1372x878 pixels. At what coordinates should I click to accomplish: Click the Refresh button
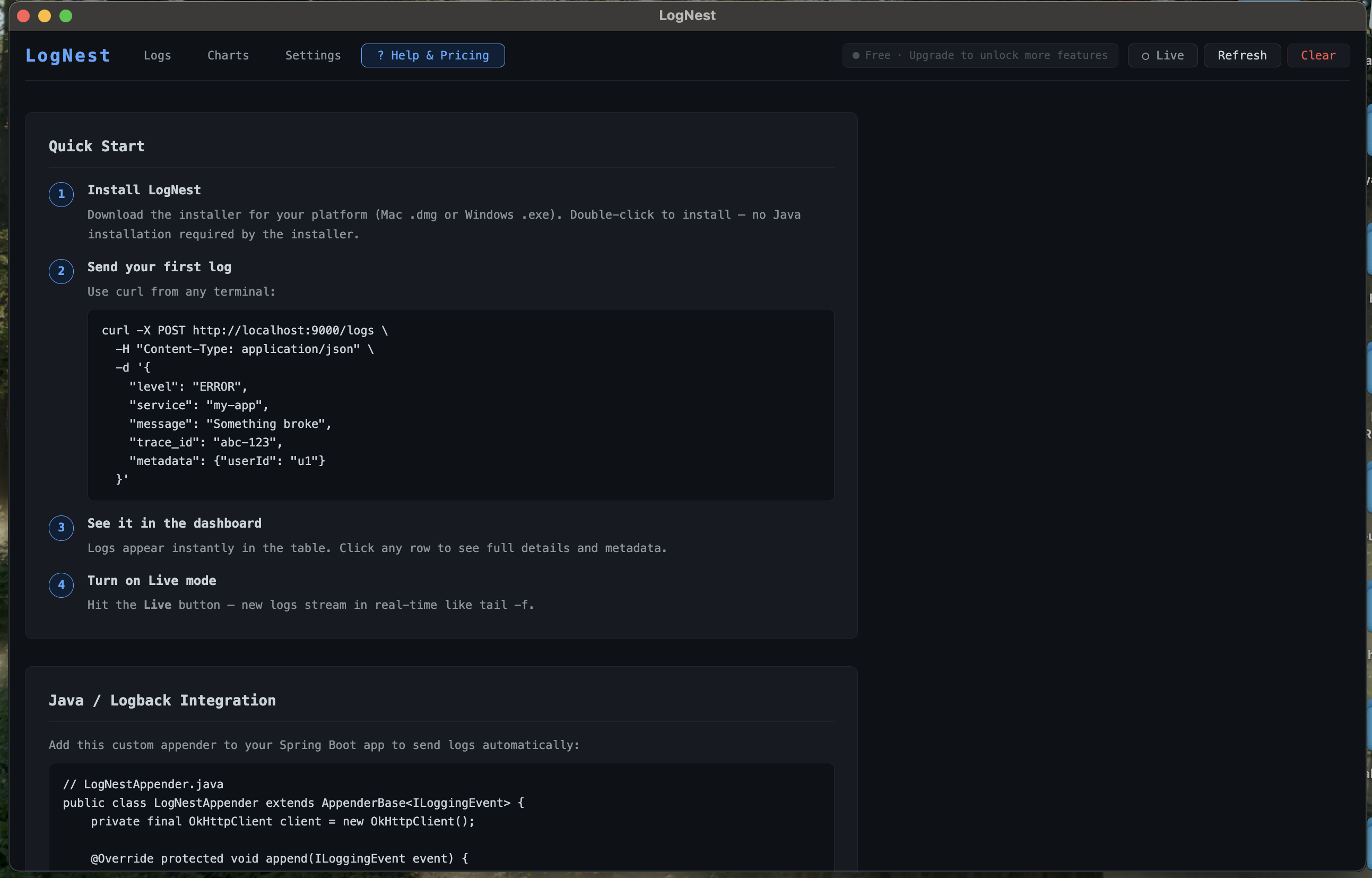click(x=1242, y=55)
